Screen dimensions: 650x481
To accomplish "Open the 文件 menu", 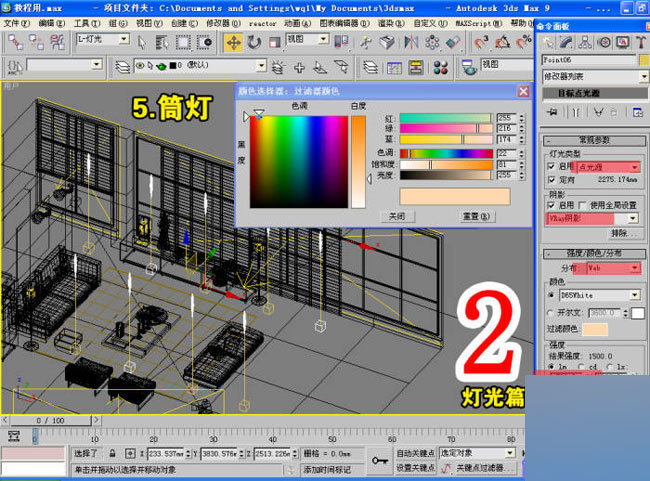I will 17,23.
